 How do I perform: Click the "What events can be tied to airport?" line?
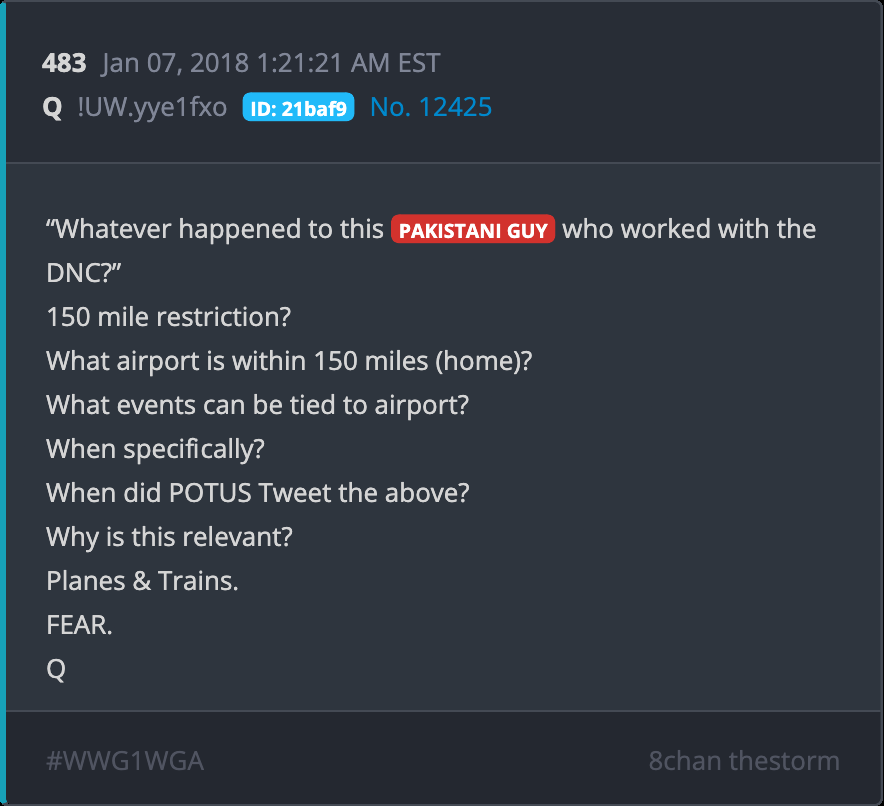point(258,405)
